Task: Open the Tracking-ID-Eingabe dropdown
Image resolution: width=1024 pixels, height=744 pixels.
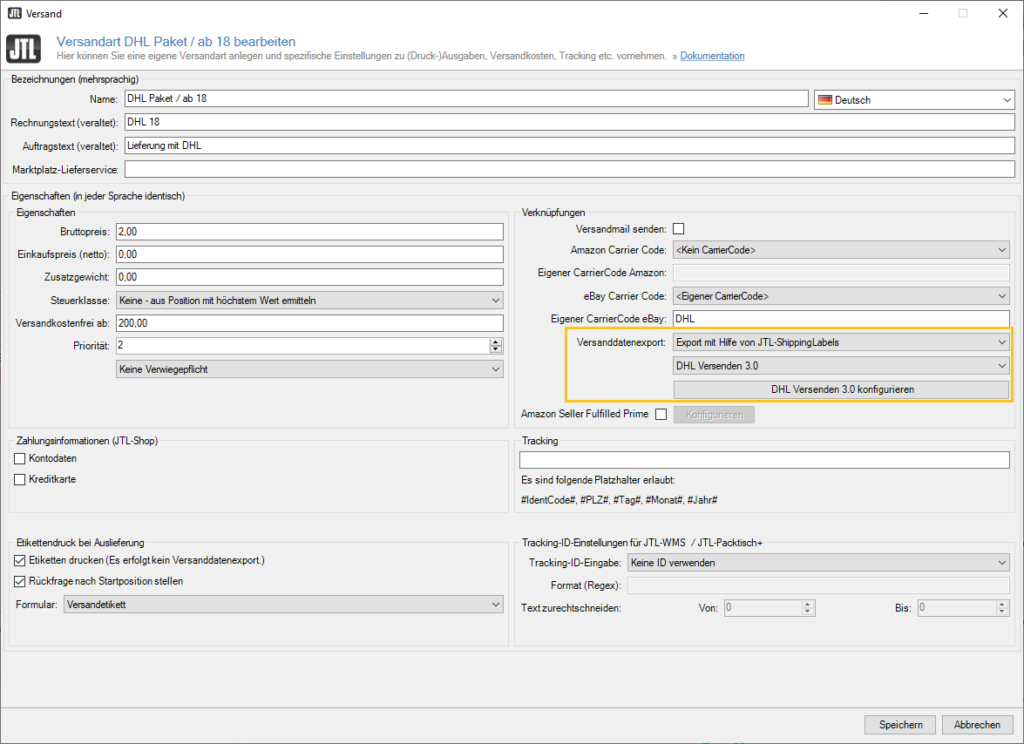Action: pos(817,563)
